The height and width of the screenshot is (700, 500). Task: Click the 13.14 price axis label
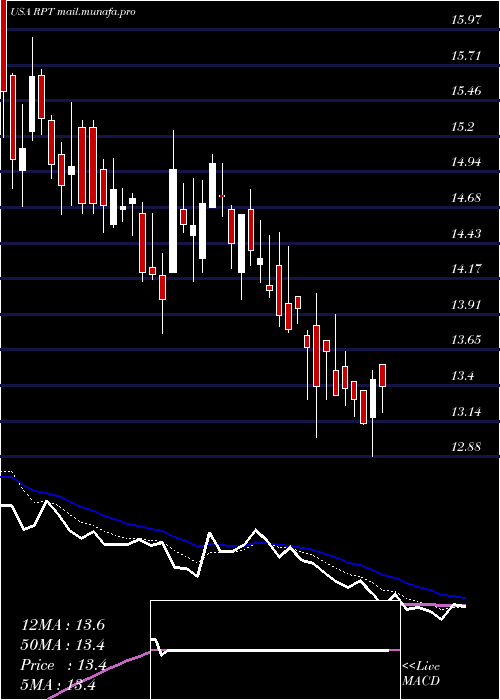coord(467,411)
